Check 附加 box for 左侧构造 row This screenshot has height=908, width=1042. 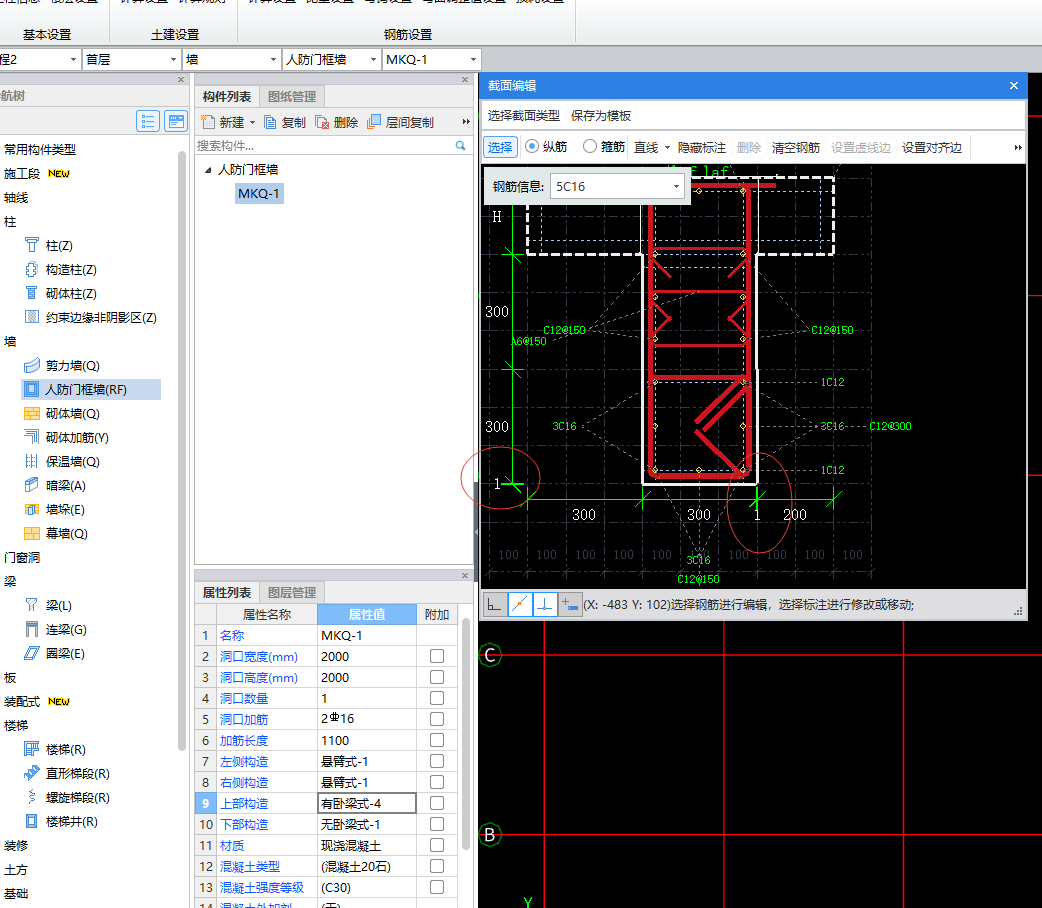tap(437, 761)
